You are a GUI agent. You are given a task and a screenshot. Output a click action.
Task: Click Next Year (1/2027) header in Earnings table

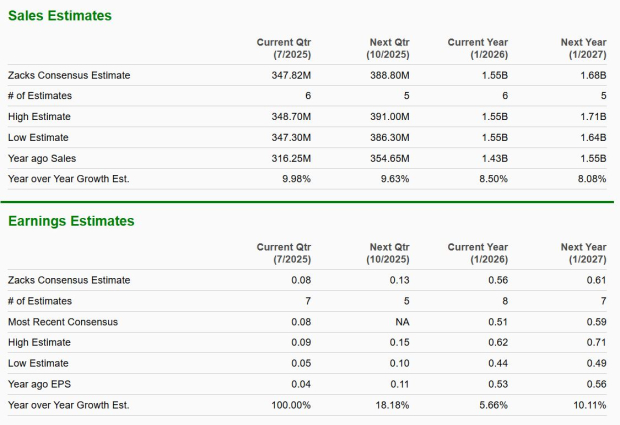[583, 253]
